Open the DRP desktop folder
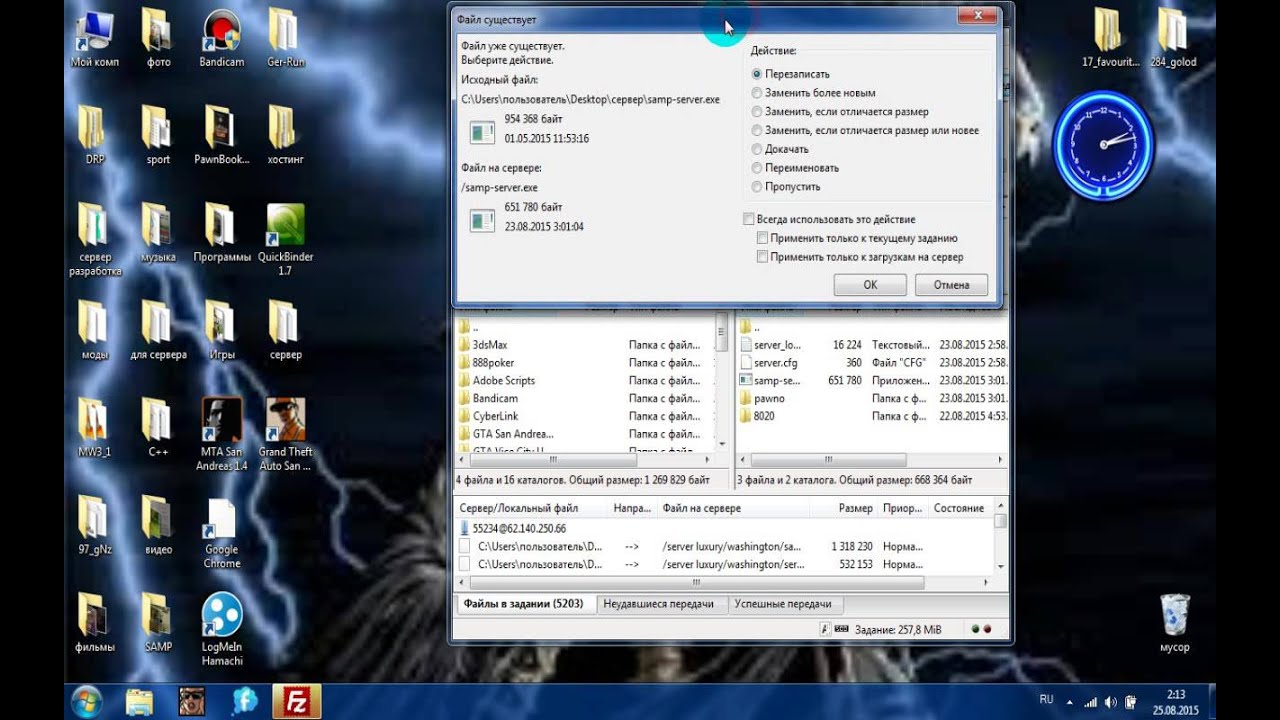This screenshot has height=720, width=1280. tap(94, 136)
